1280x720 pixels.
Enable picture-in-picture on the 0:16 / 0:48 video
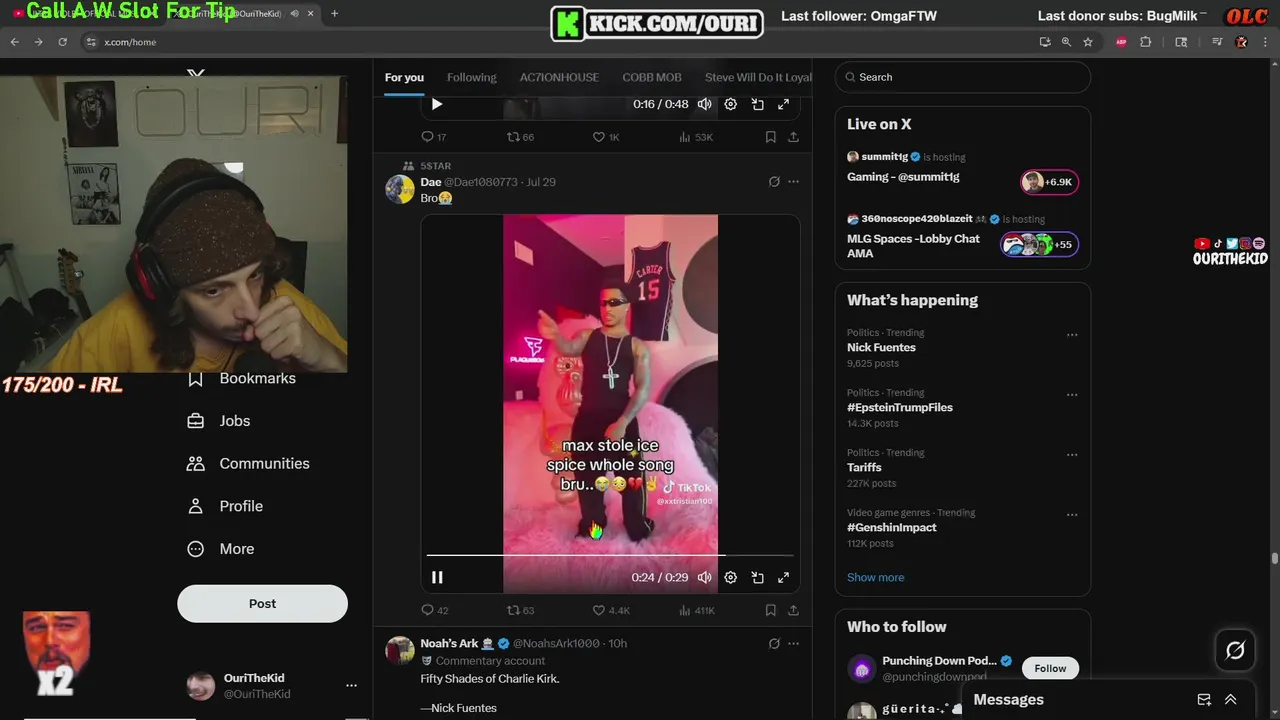coord(758,104)
